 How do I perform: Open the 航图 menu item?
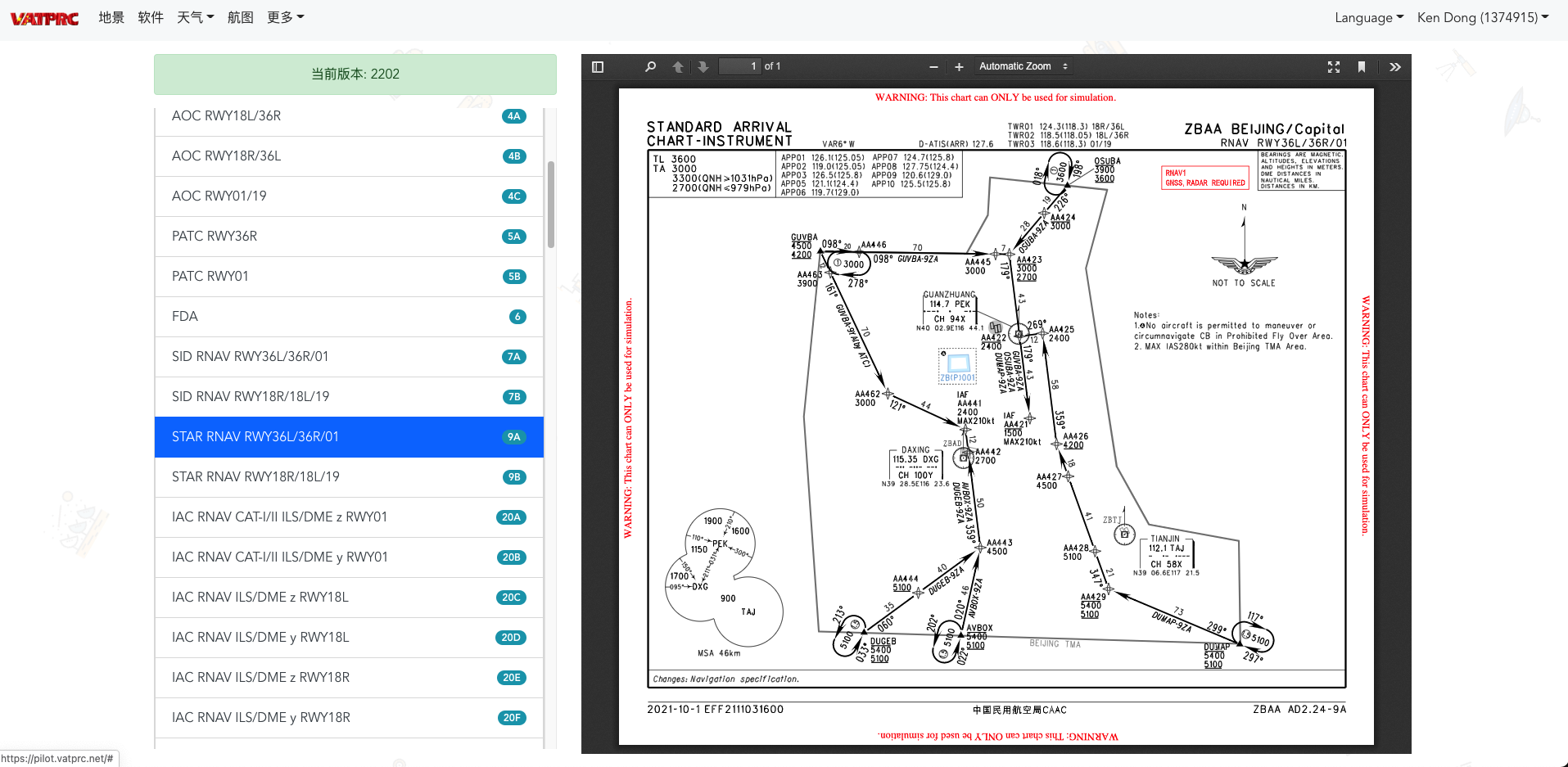tap(241, 17)
